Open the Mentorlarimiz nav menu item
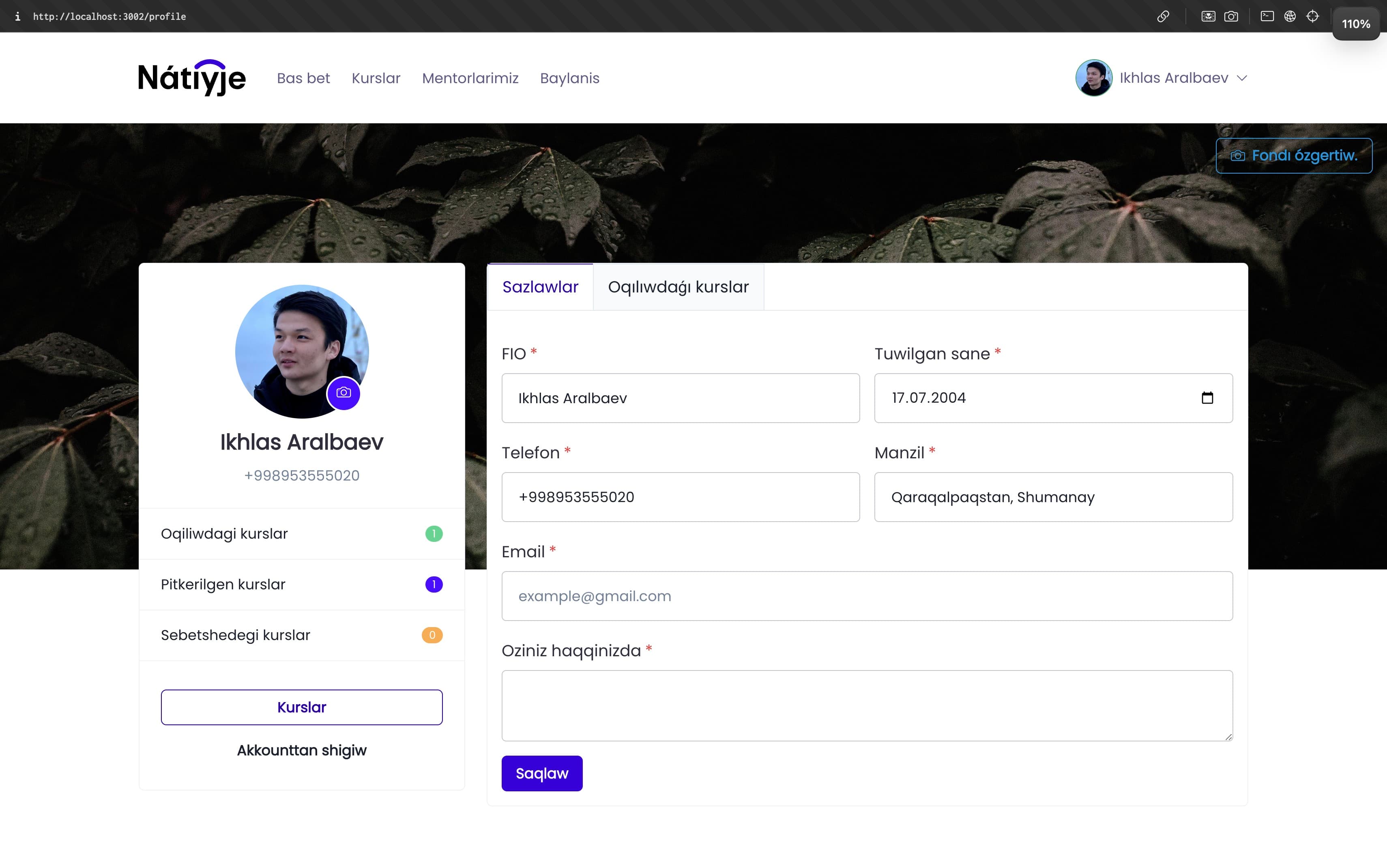The image size is (1387, 868). click(x=470, y=78)
